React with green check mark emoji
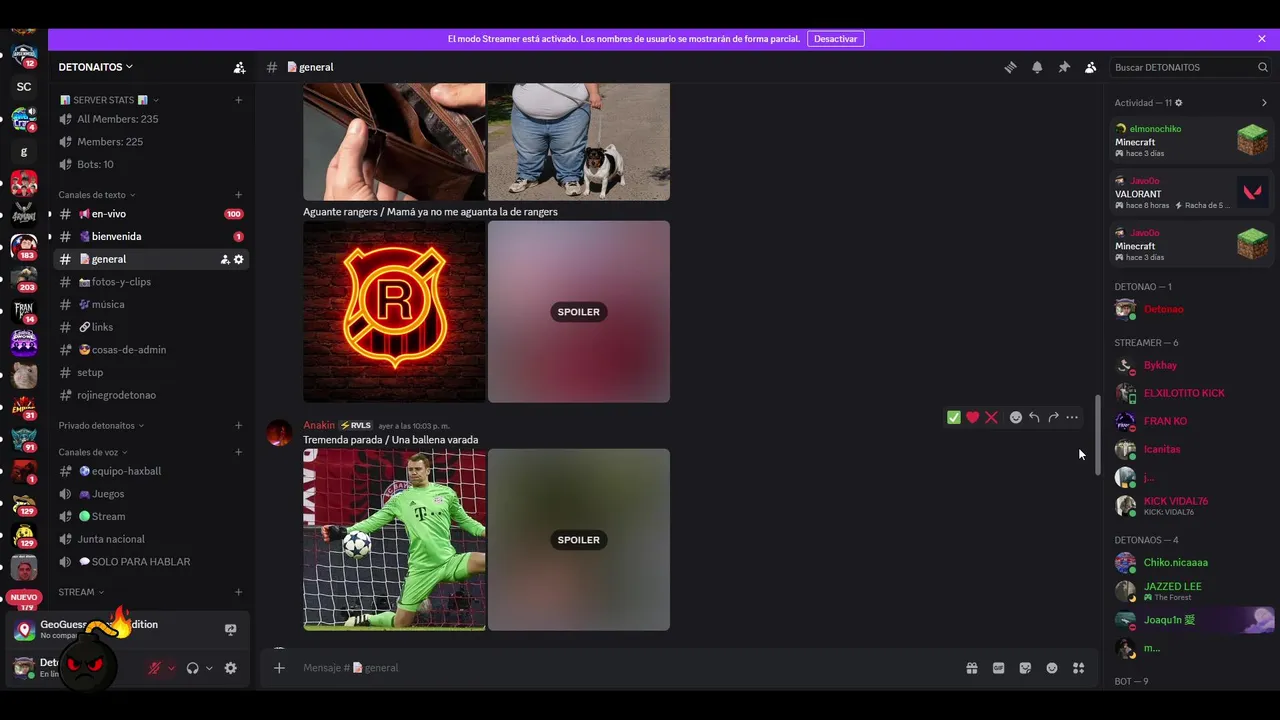The image size is (1280, 720). pos(954,417)
